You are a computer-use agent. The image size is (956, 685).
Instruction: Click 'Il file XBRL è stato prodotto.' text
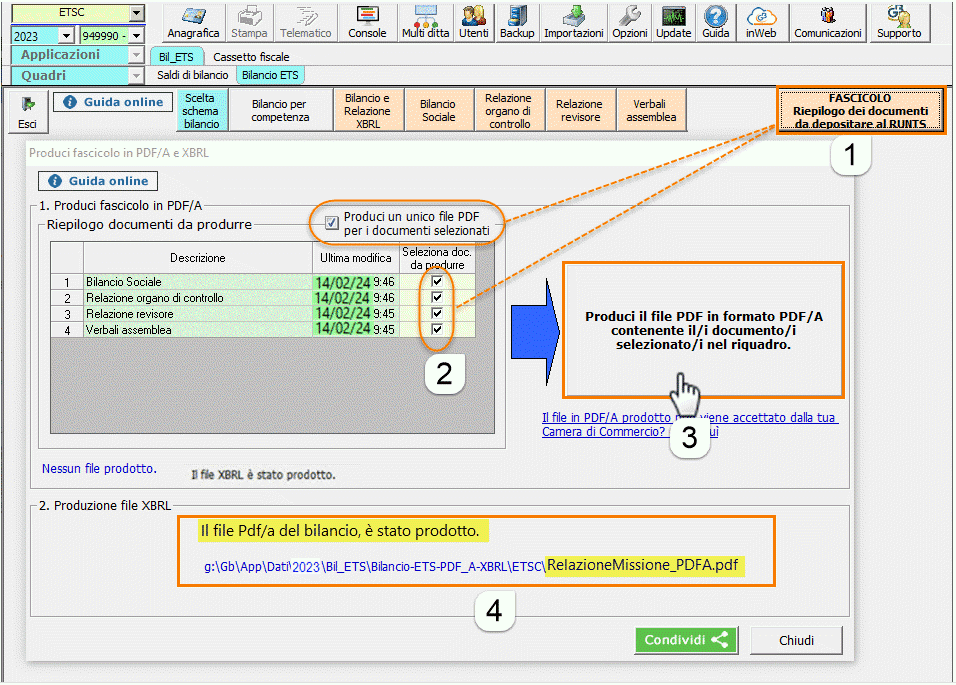[263, 474]
